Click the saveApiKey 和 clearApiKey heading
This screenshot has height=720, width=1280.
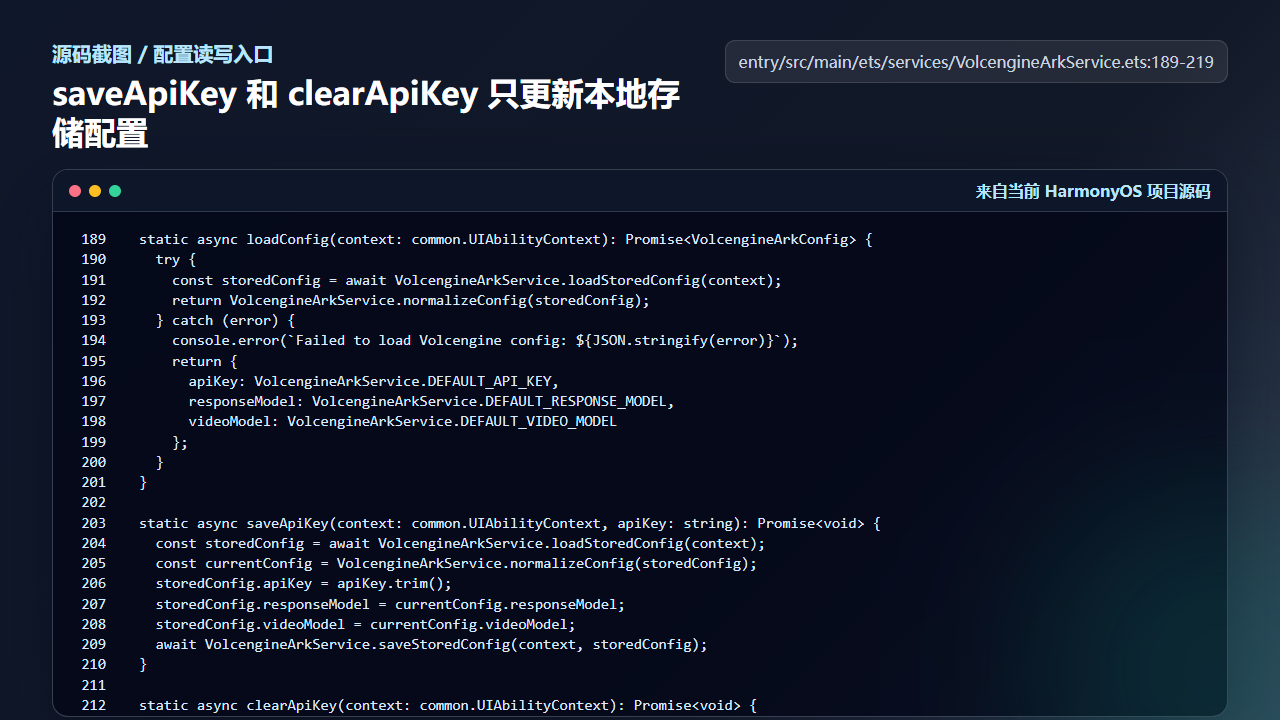pos(366,113)
